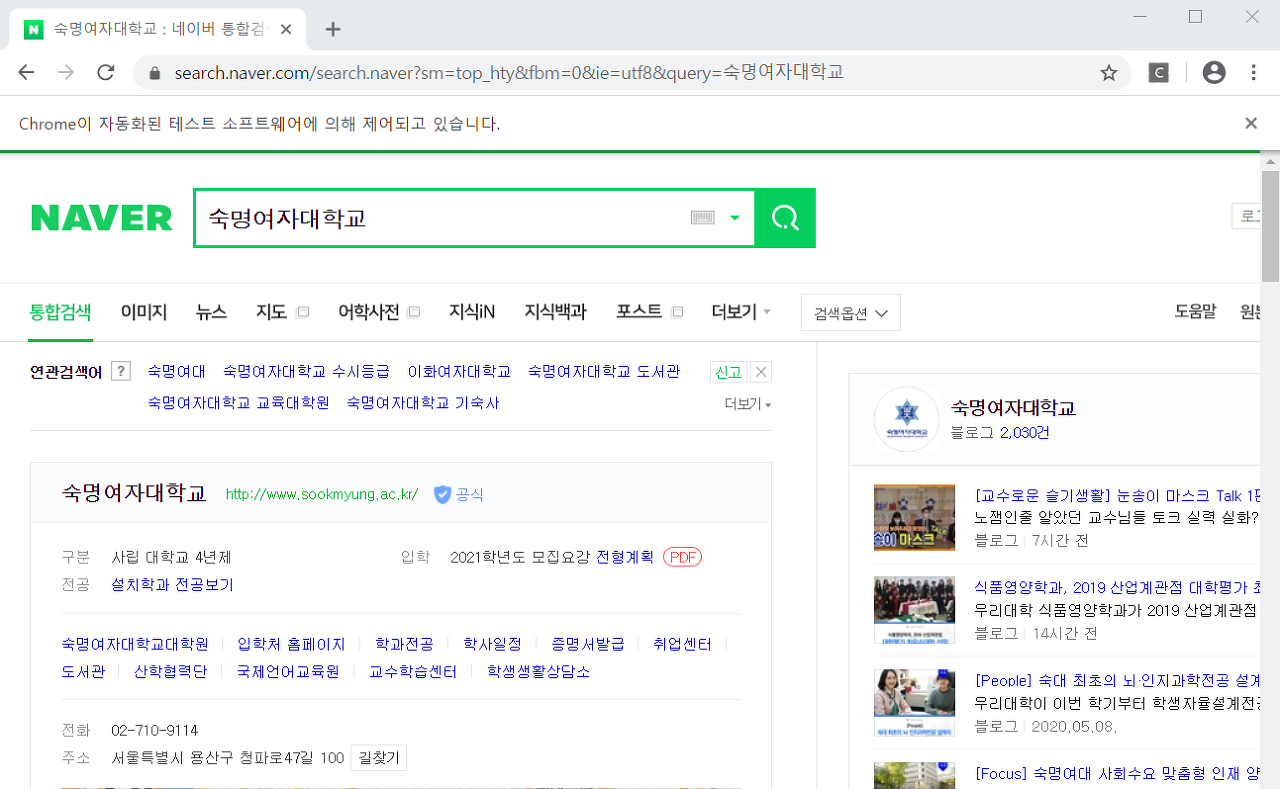Image resolution: width=1280 pixels, height=789 pixels.
Task: Open the 취업센터 link
Action: point(682,644)
